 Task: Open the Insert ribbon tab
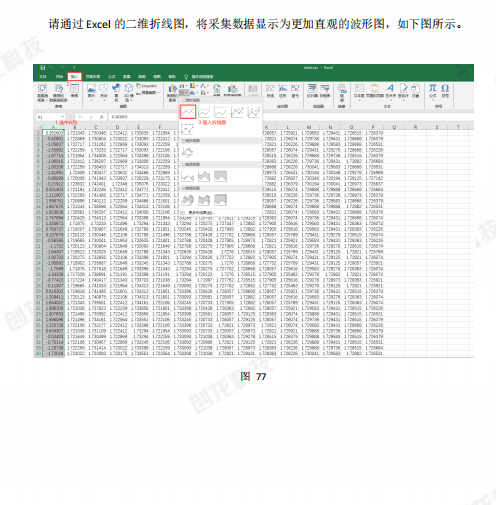74,76
